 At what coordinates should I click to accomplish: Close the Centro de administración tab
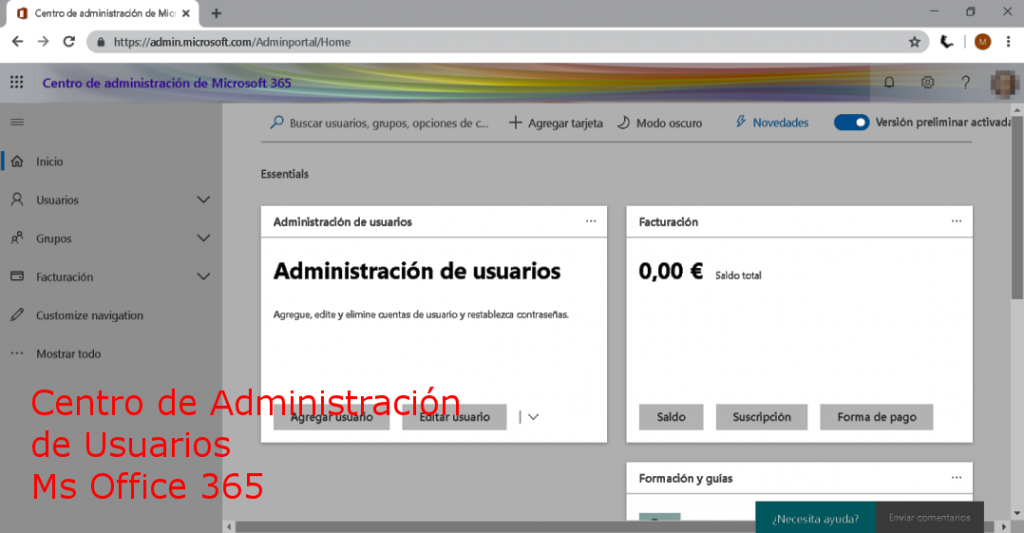coord(186,13)
